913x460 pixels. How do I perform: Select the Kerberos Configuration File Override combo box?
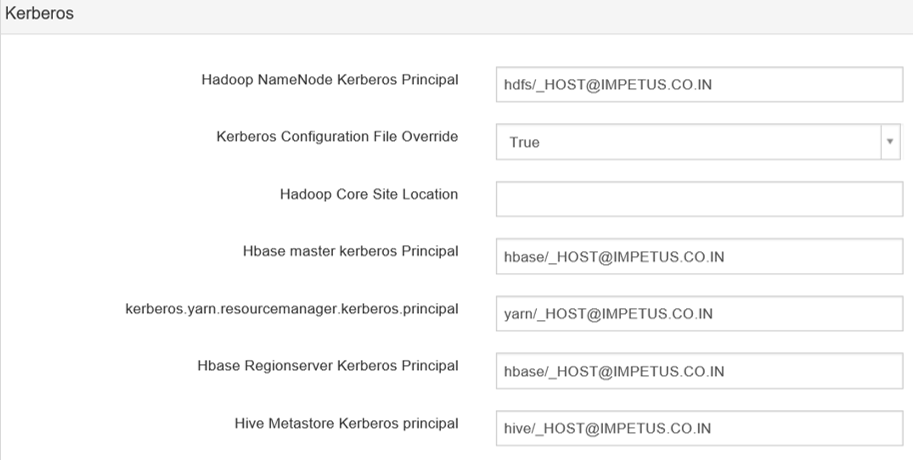coord(688,142)
